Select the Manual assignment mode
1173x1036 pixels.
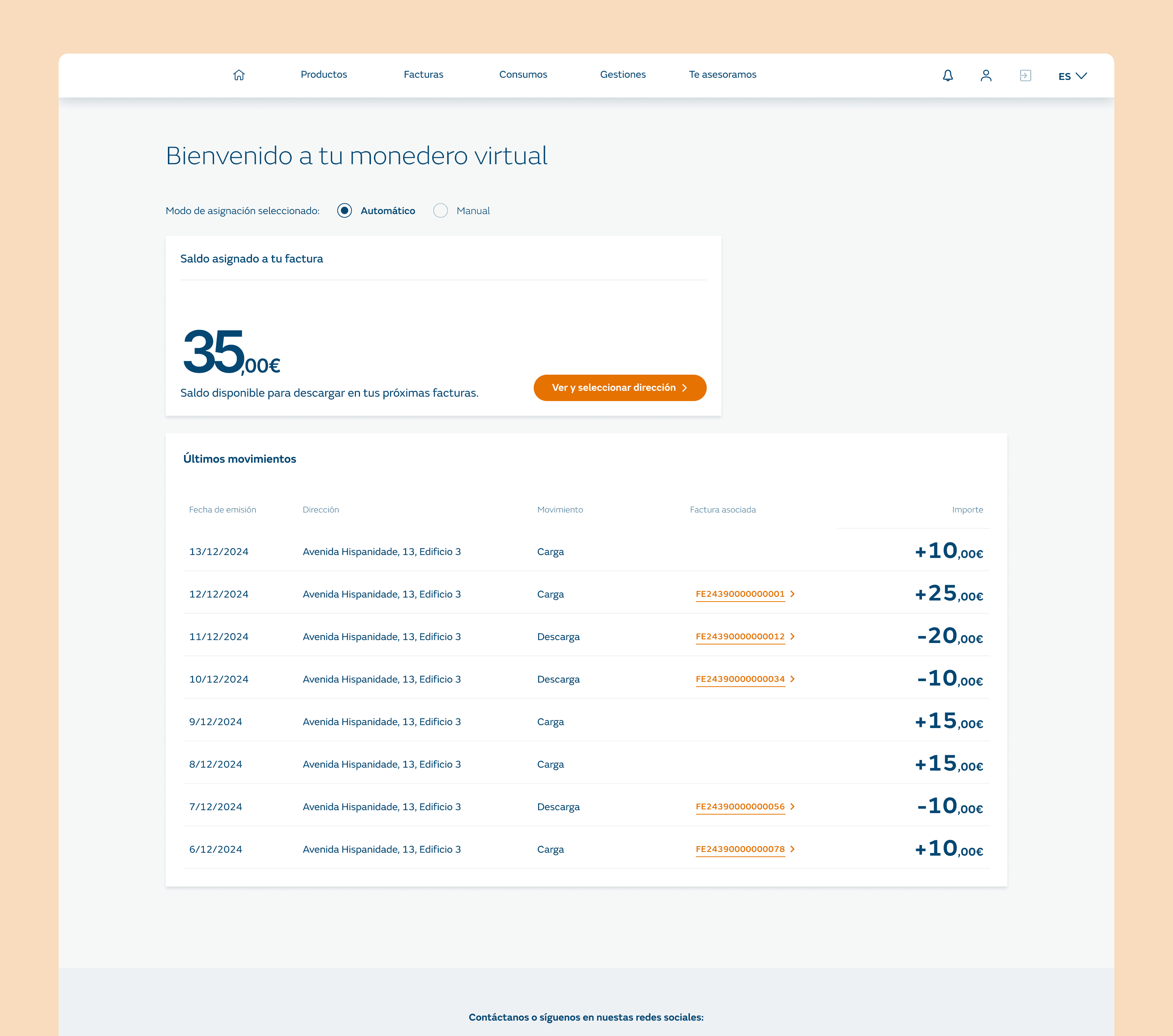point(440,211)
